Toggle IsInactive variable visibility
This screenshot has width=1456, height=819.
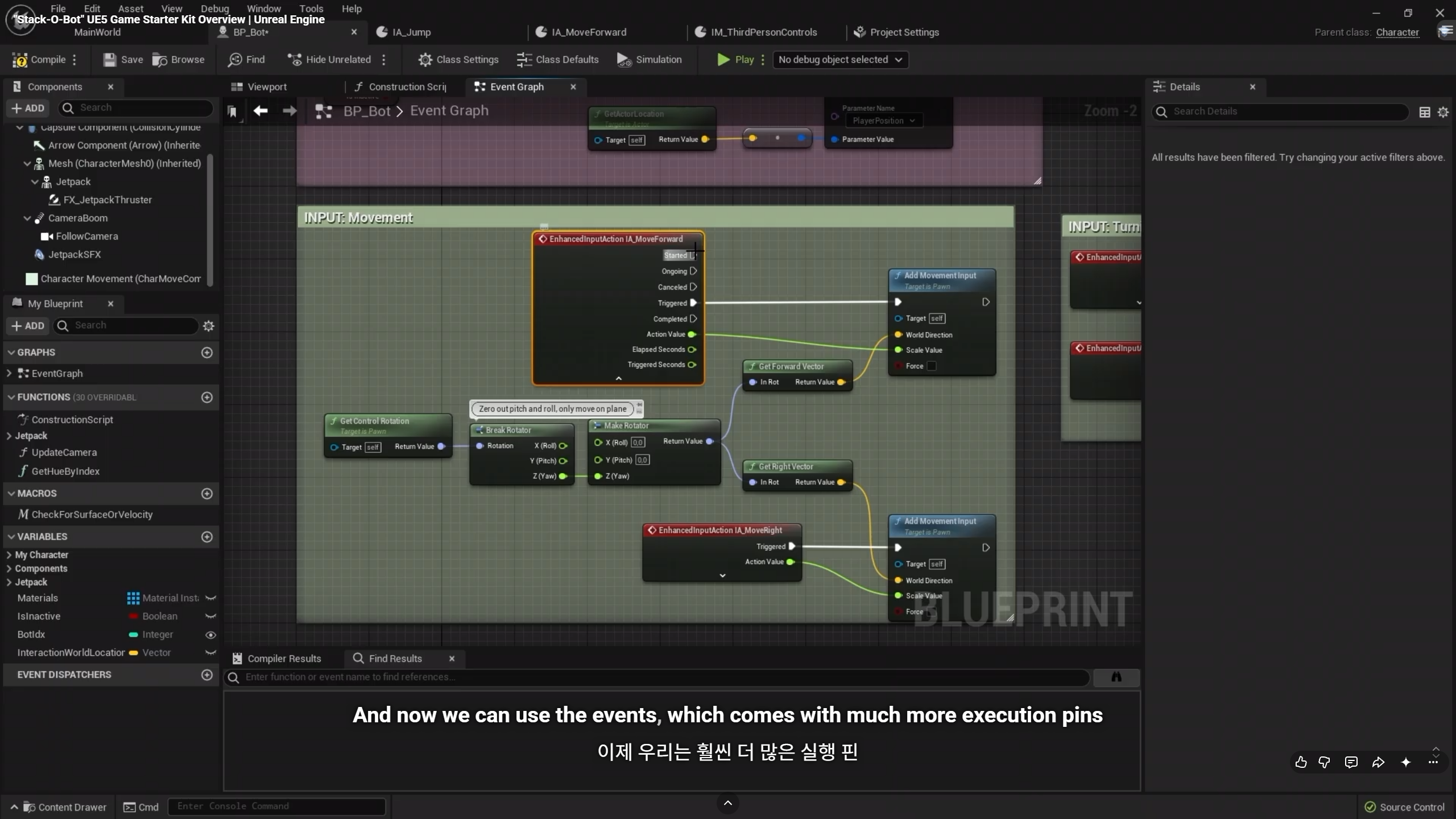click(210, 617)
